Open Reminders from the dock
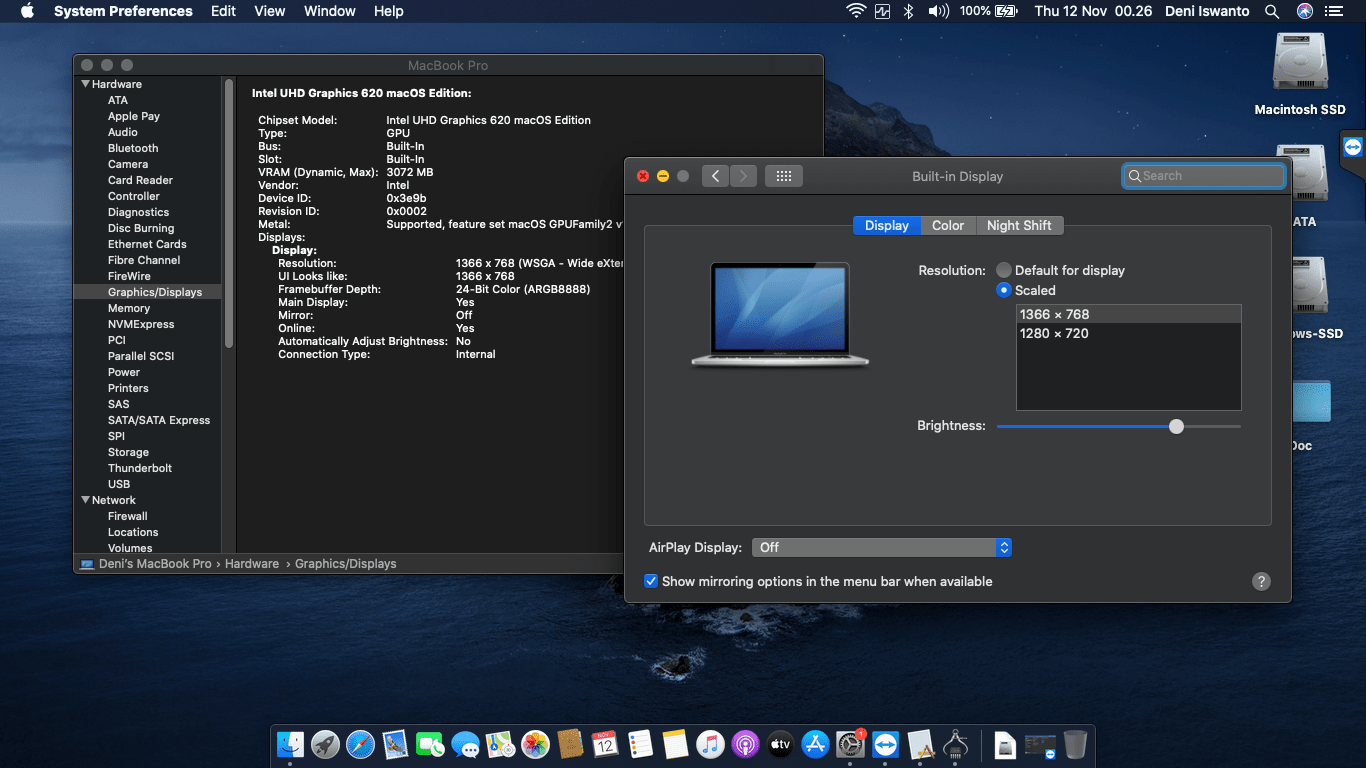 pos(640,744)
